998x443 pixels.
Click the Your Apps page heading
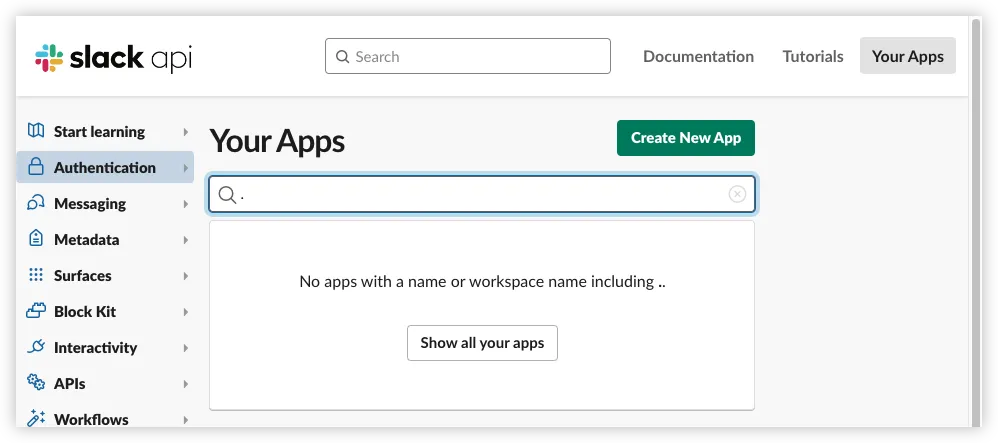277,141
